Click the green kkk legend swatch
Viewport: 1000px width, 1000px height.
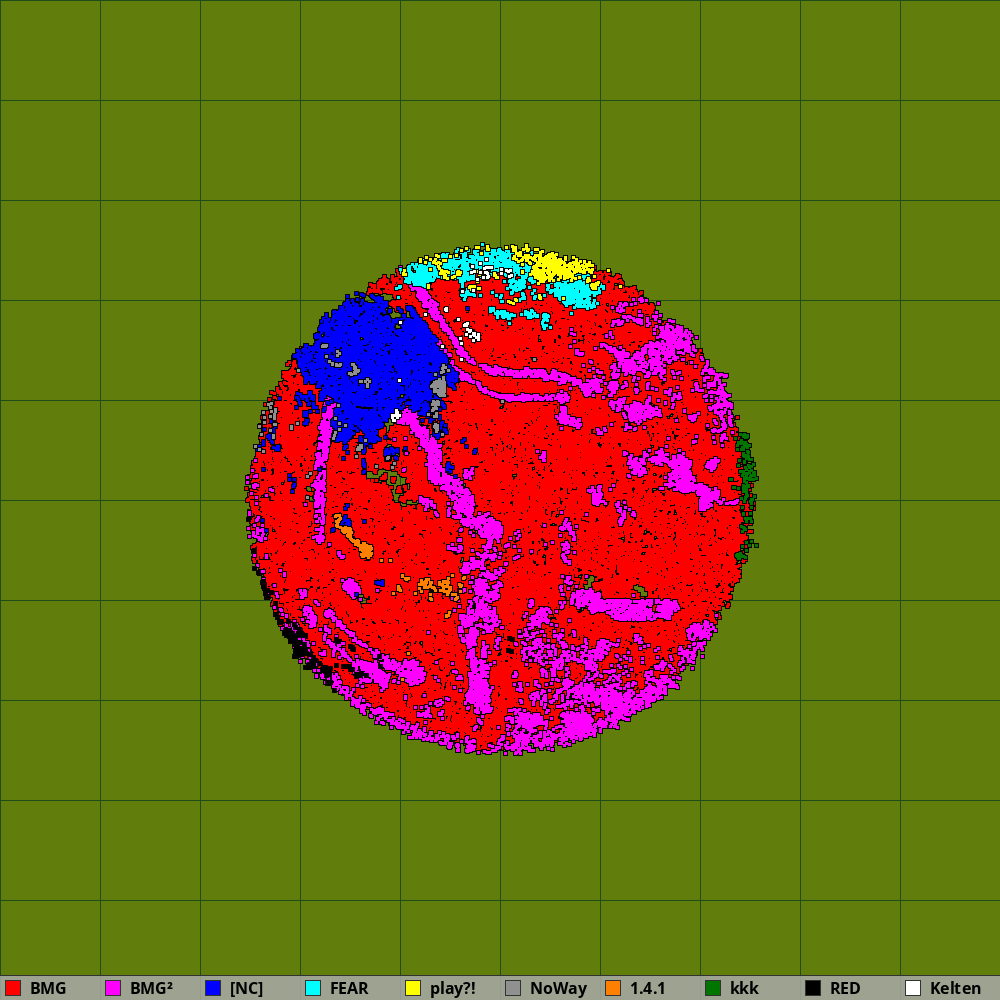pyautogui.click(x=713, y=988)
